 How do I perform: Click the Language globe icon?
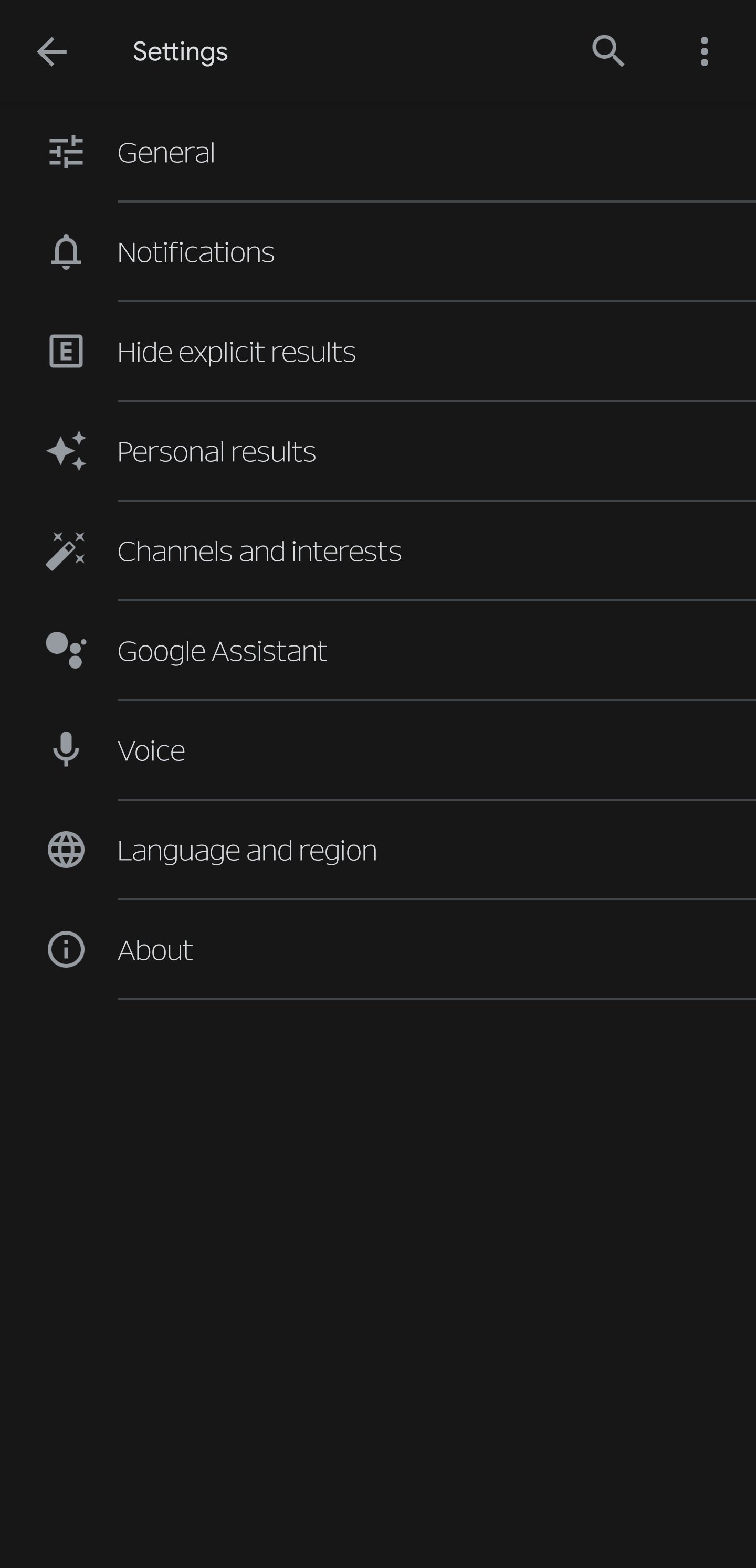pyautogui.click(x=66, y=850)
